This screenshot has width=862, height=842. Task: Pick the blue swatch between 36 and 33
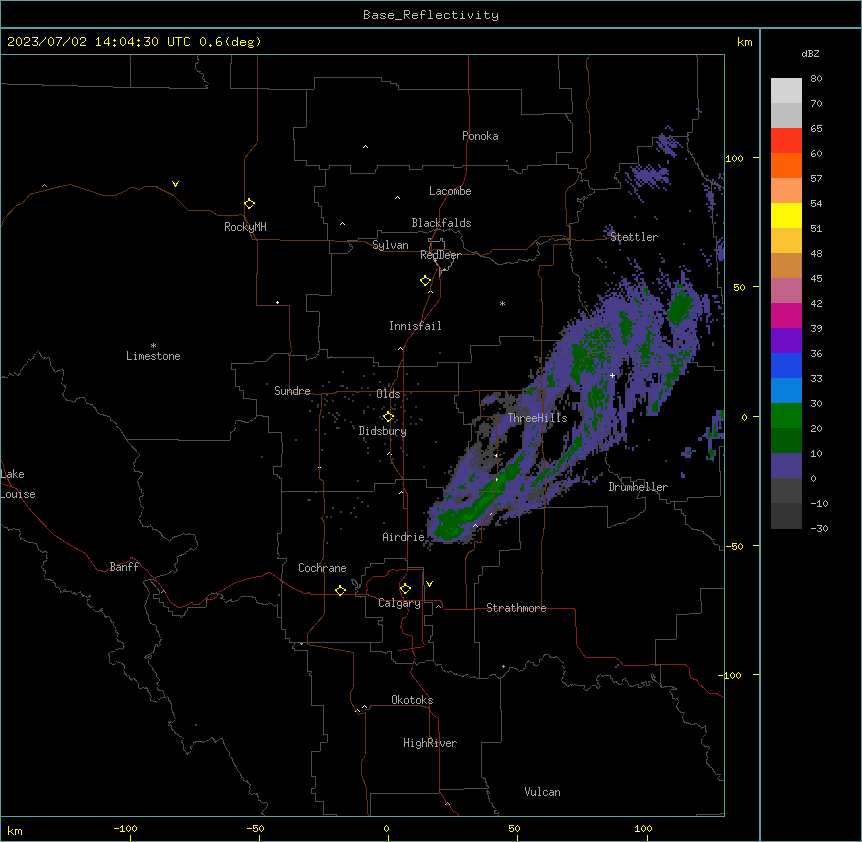(x=786, y=365)
